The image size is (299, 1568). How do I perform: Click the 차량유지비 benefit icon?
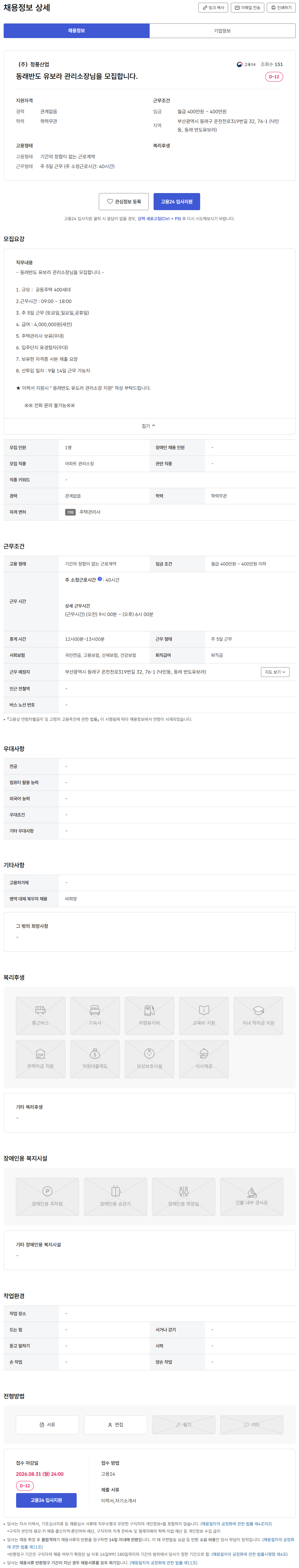[x=150, y=1016]
